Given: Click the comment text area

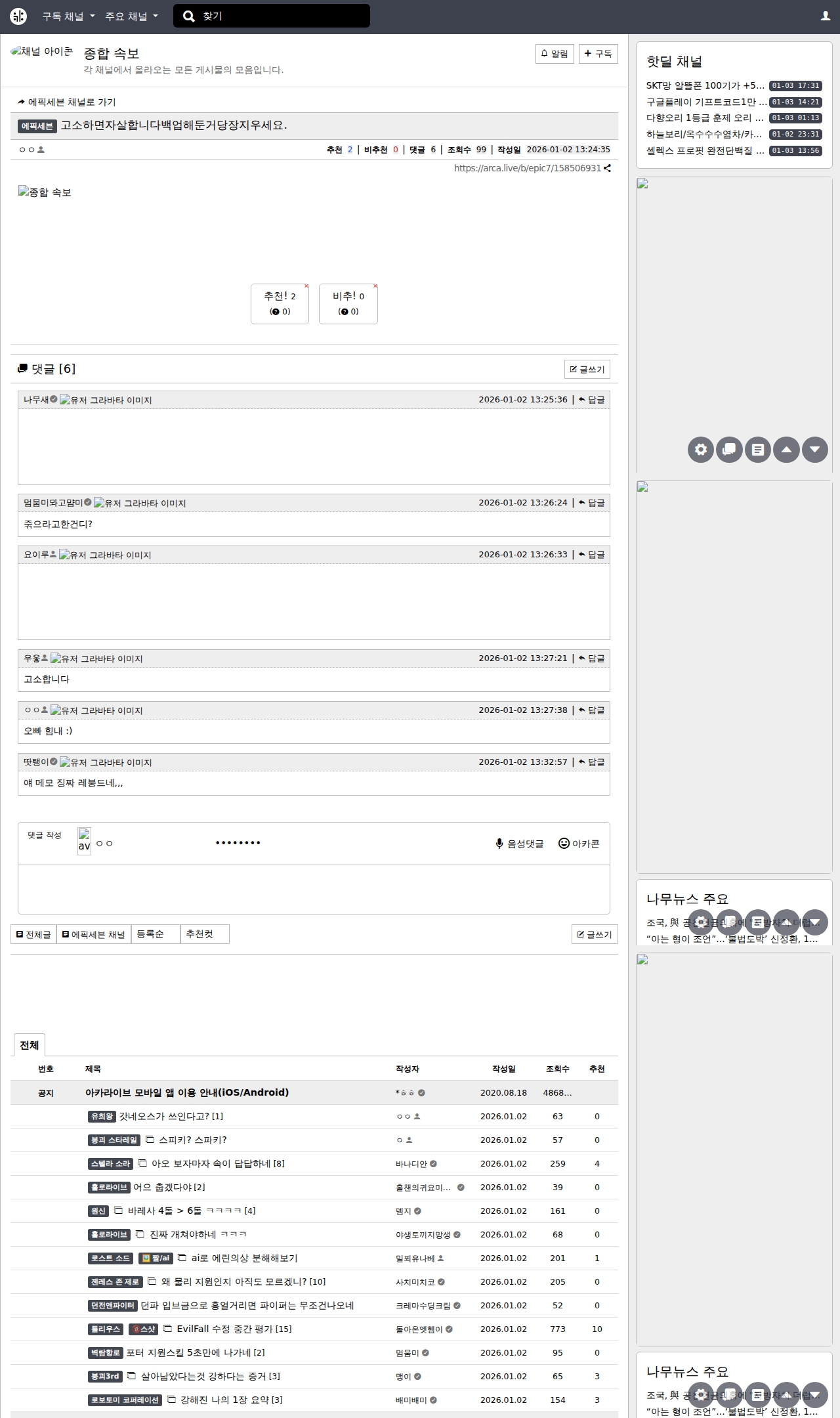Looking at the screenshot, I should click(x=314, y=889).
